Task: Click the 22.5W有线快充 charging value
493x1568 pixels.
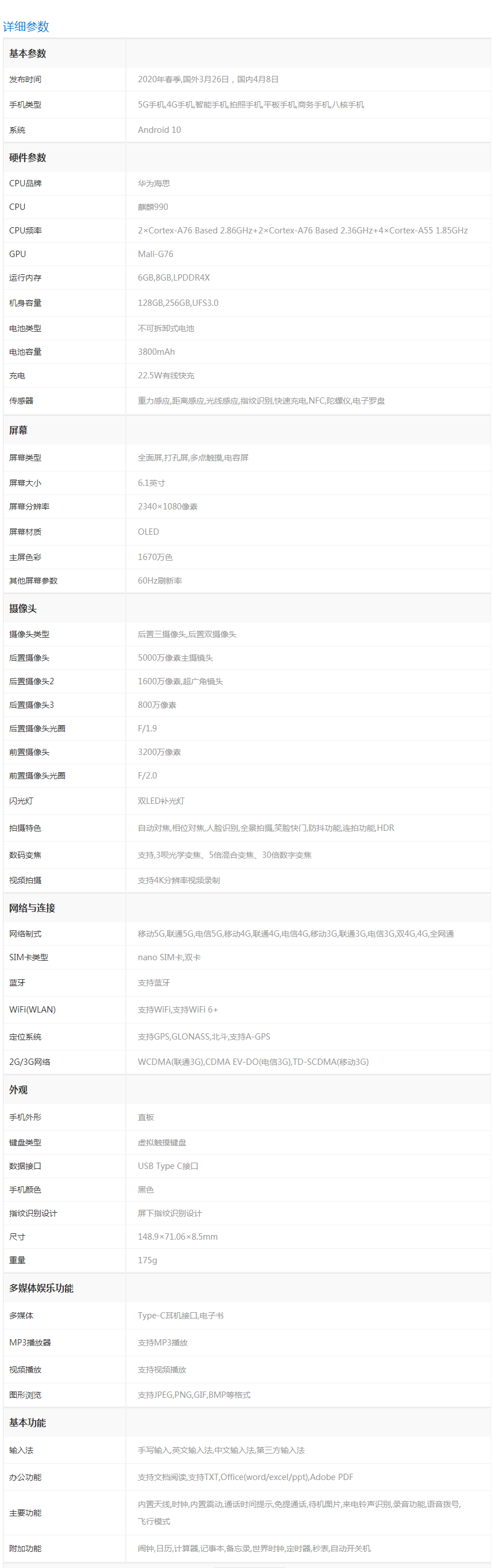Action: (x=166, y=375)
